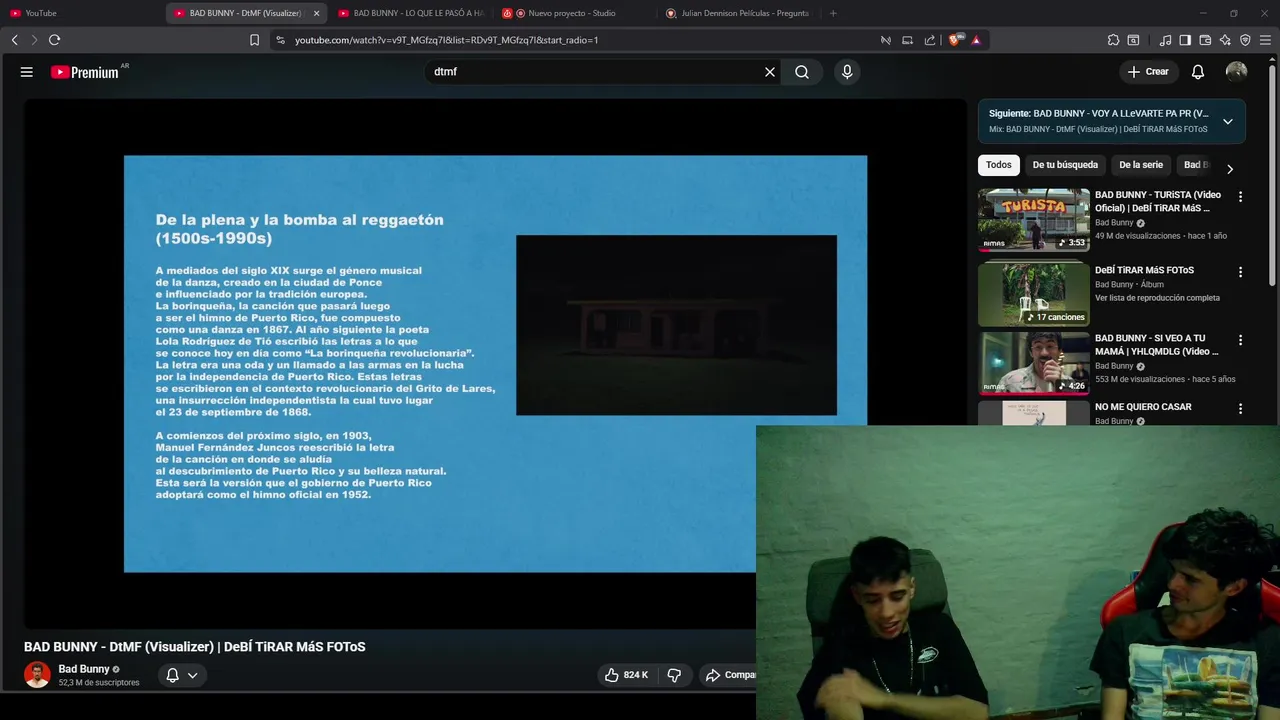Start voice search with microphone

pyautogui.click(x=847, y=72)
